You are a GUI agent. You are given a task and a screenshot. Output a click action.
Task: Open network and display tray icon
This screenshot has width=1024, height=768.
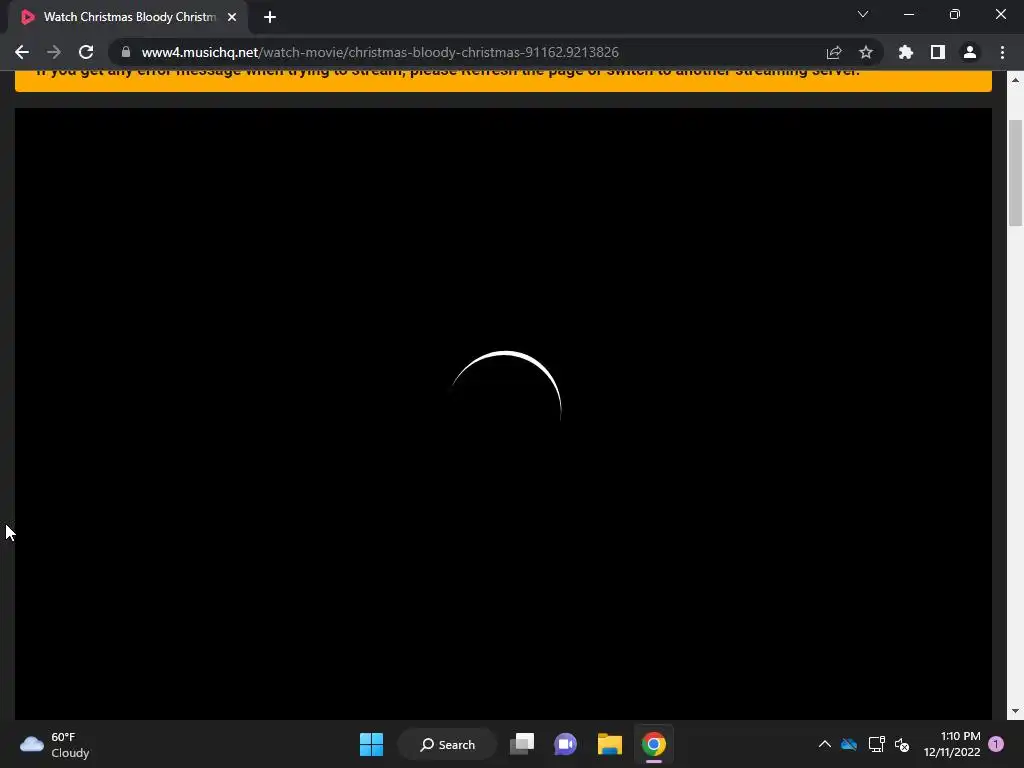point(876,744)
